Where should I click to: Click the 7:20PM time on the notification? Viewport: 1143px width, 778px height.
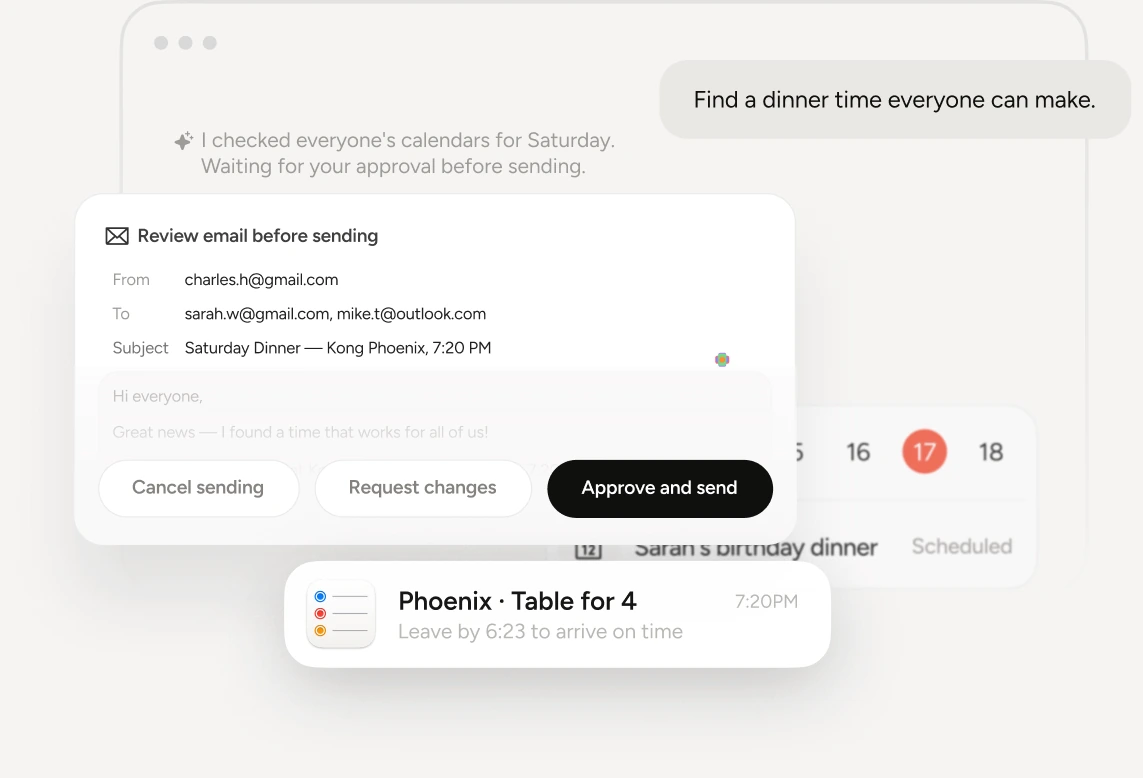(766, 602)
